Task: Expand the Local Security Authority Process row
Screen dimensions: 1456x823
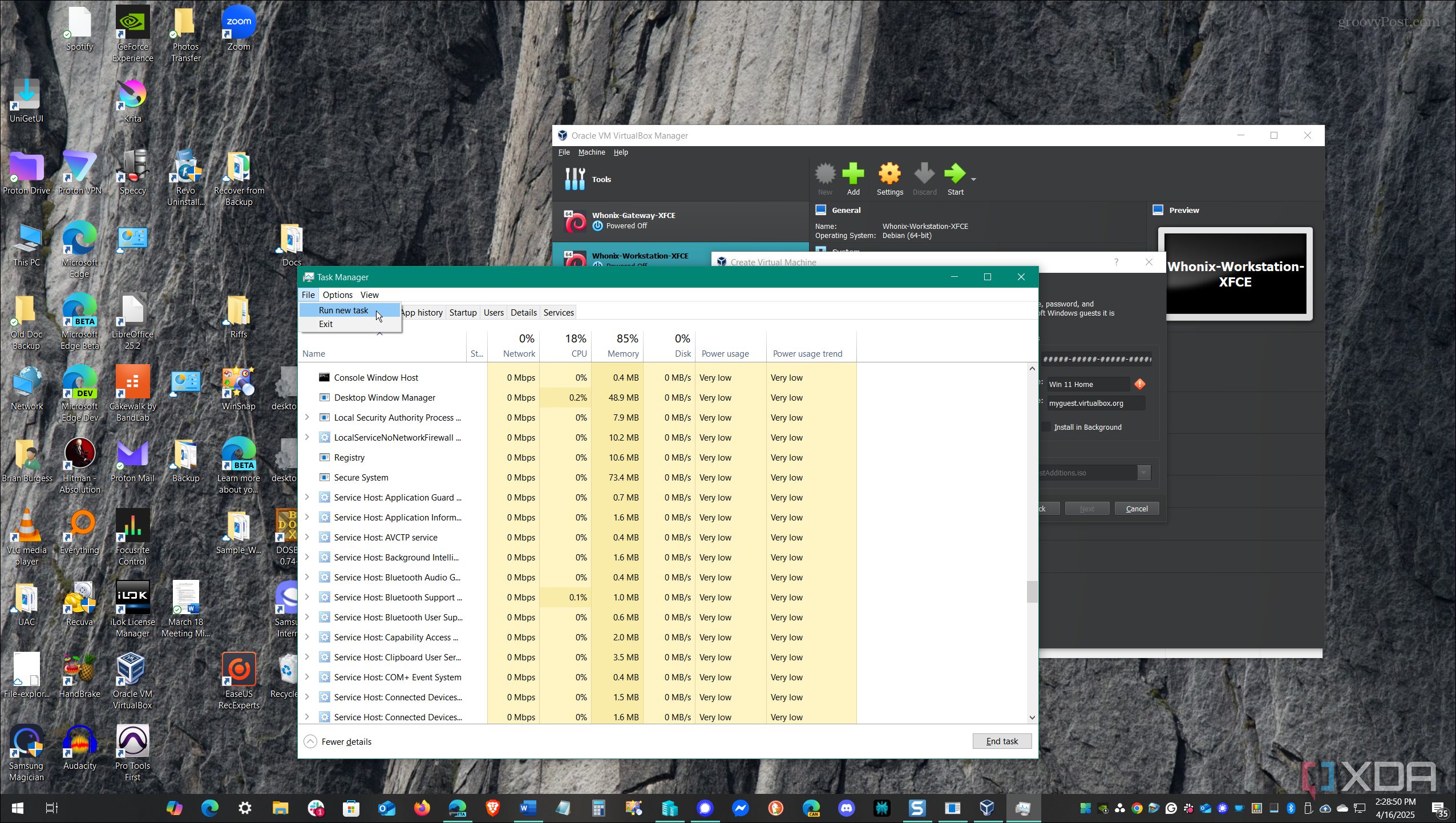Action: point(307,417)
